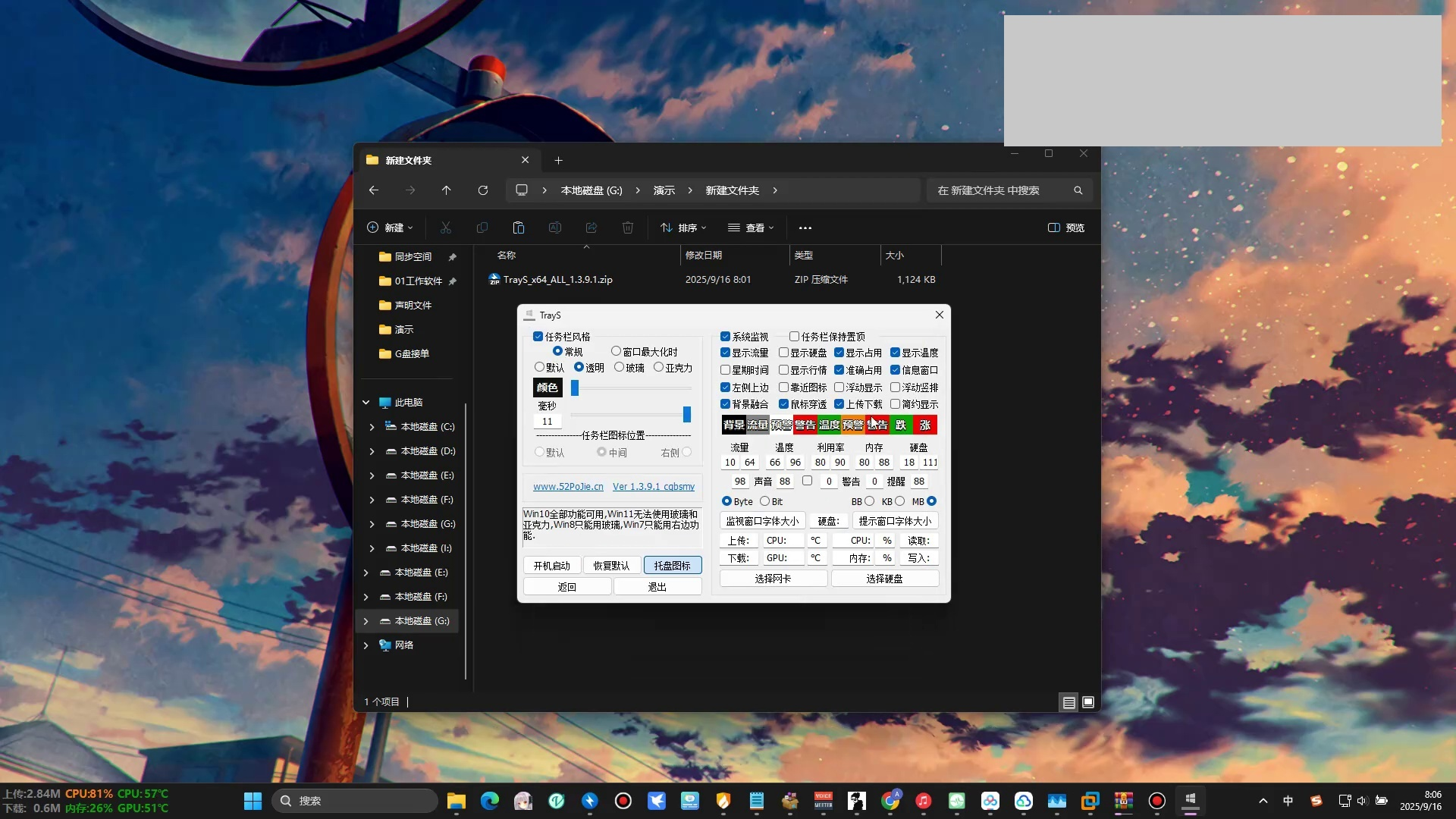The height and width of the screenshot is (819, 1456).
Task: Click the 恢复默认 button
Action: point(611,566)
